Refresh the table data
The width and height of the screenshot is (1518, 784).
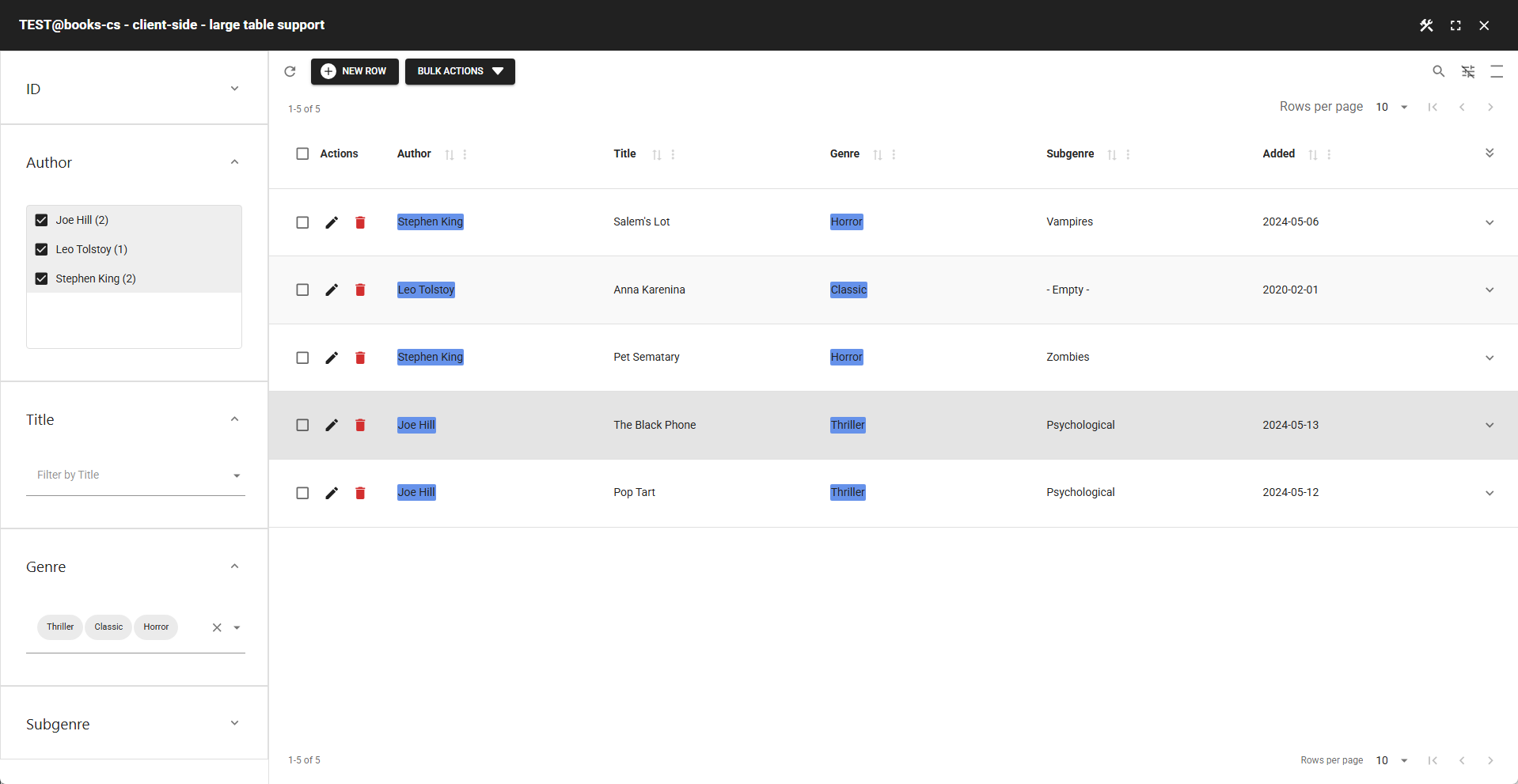pos(290,71)
